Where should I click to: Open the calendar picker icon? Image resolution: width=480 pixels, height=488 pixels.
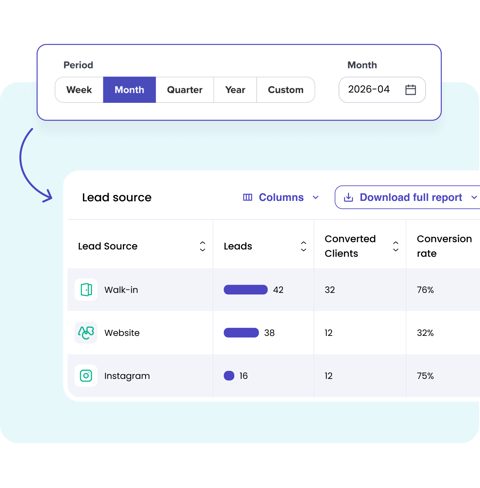[410, 90]
